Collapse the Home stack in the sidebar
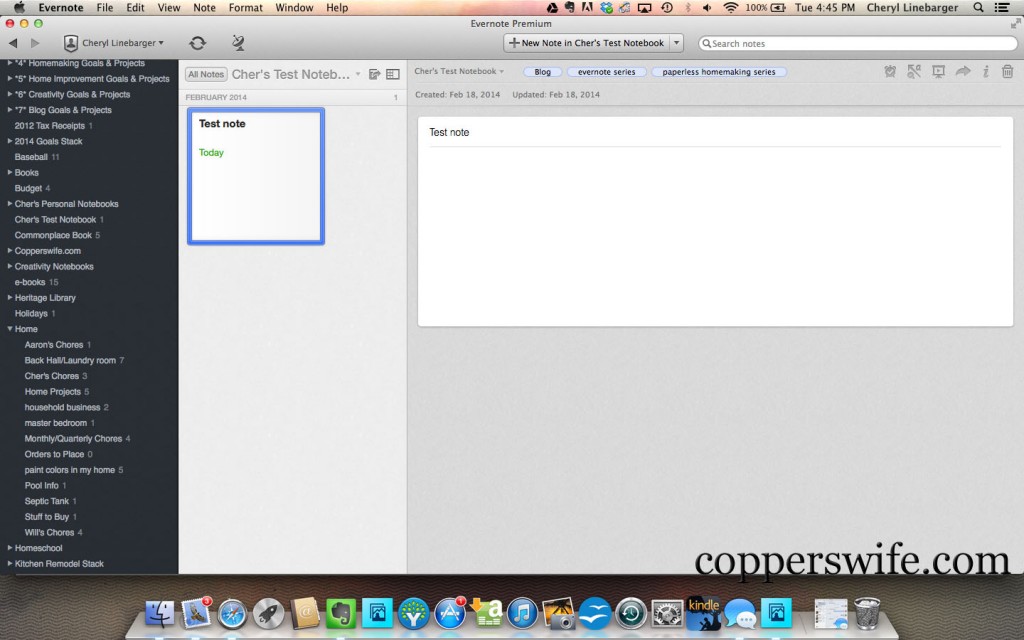 coord(10,329)
